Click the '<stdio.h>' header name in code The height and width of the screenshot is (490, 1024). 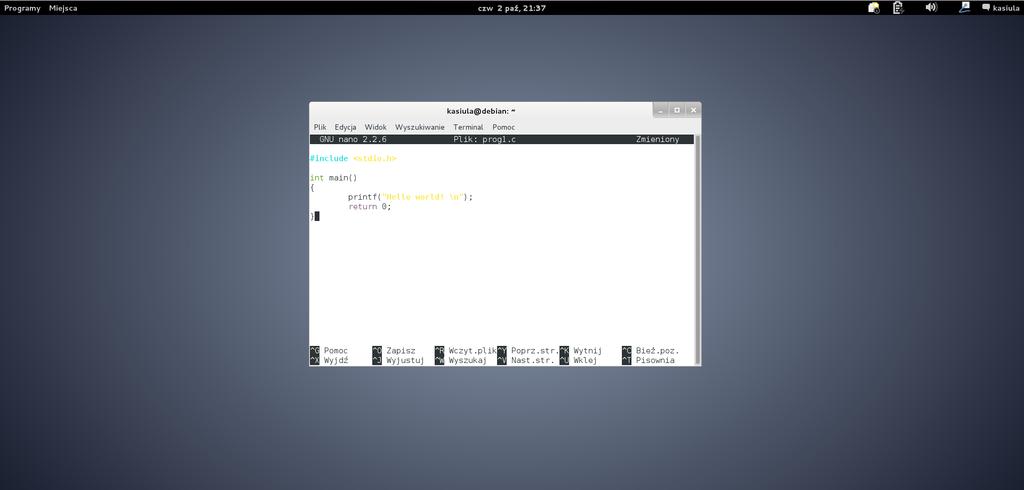click(374, 158)
